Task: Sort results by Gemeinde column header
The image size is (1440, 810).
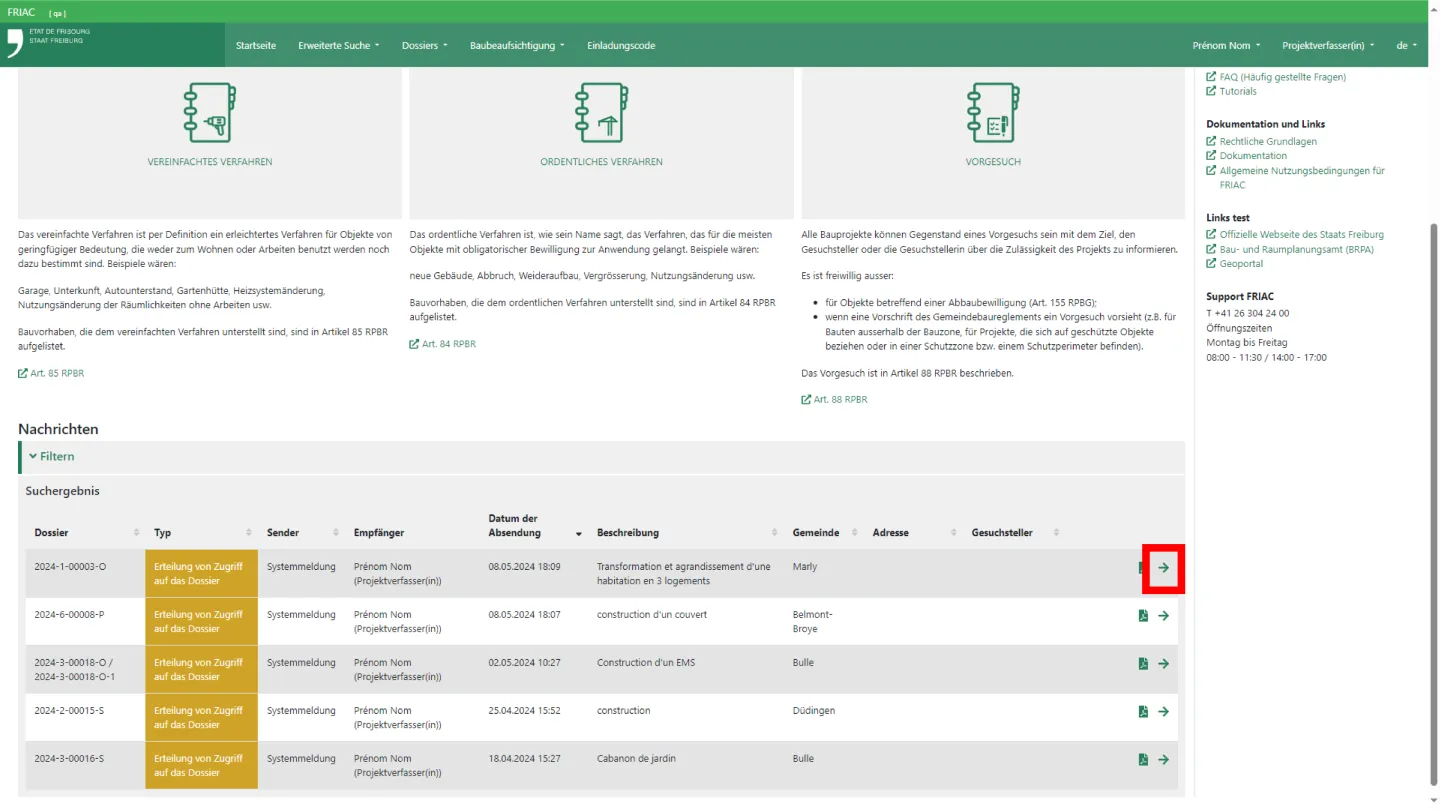Action: point(816,533)
